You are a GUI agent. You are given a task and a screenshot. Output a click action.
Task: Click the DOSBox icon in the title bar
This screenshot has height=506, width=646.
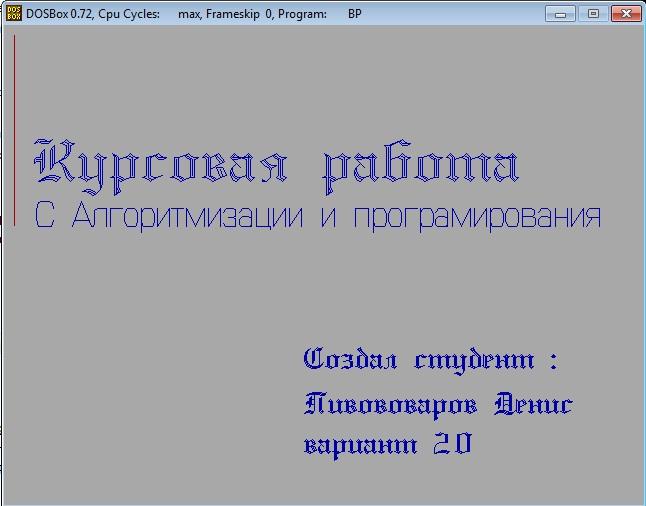point(14,14)
